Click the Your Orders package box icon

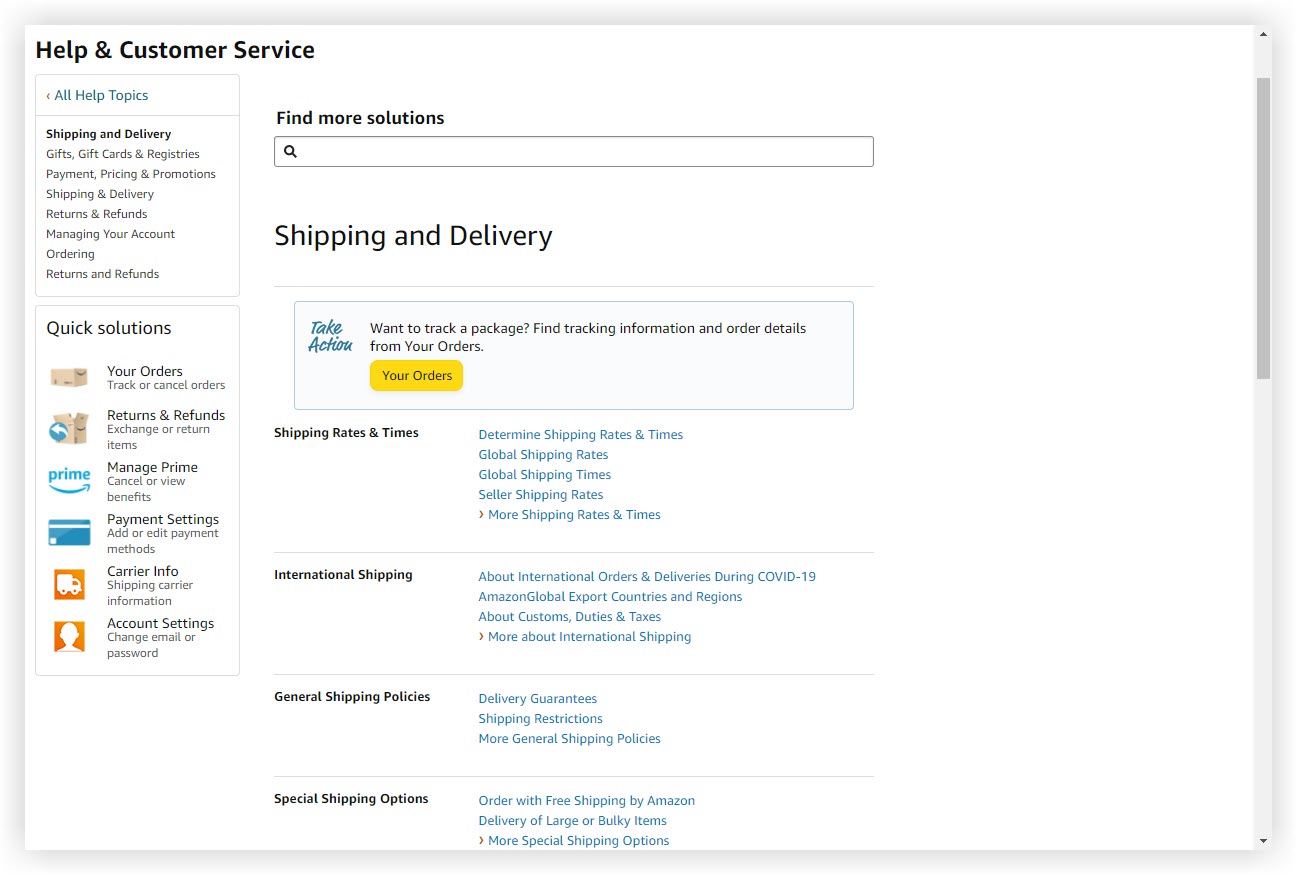[69, 377]
